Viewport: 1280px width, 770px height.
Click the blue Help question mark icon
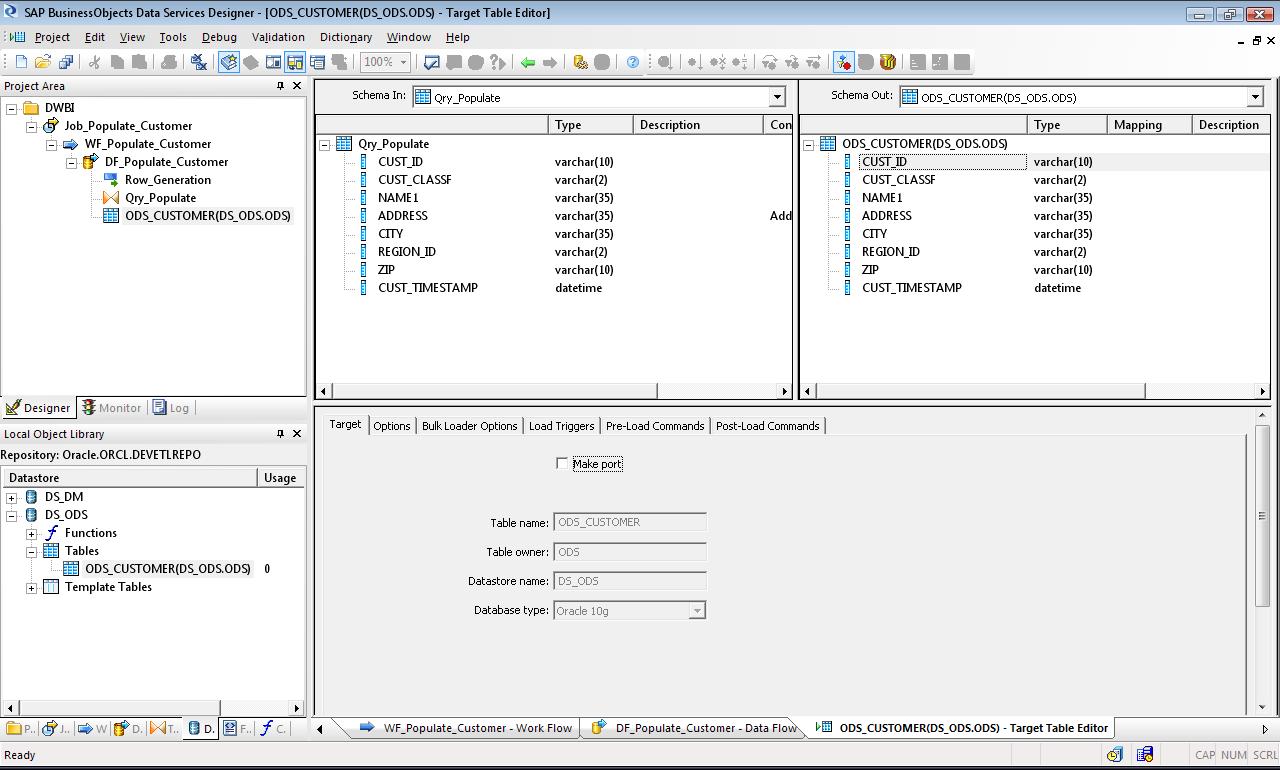point(633,62)
